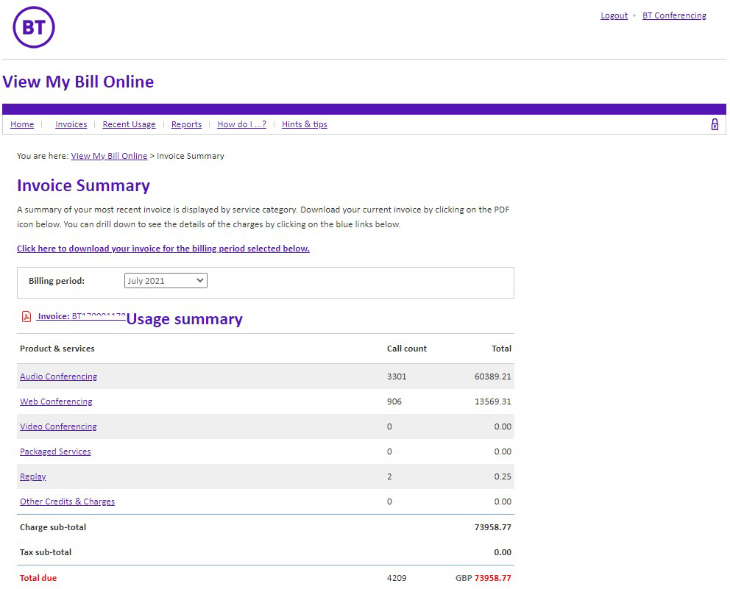Select the Charge sub-total label
730x589 pixels.
(53, 527)
